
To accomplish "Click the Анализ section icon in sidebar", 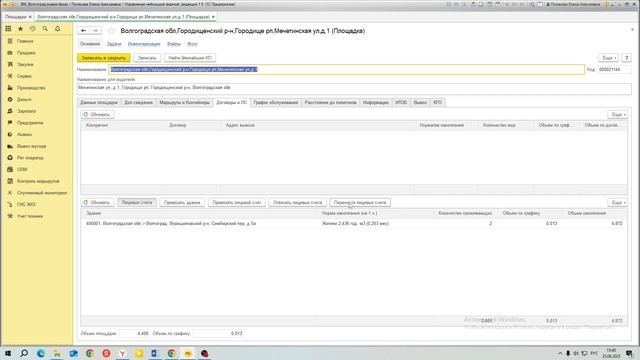I will pyautogui.click(x=10, y=134).
